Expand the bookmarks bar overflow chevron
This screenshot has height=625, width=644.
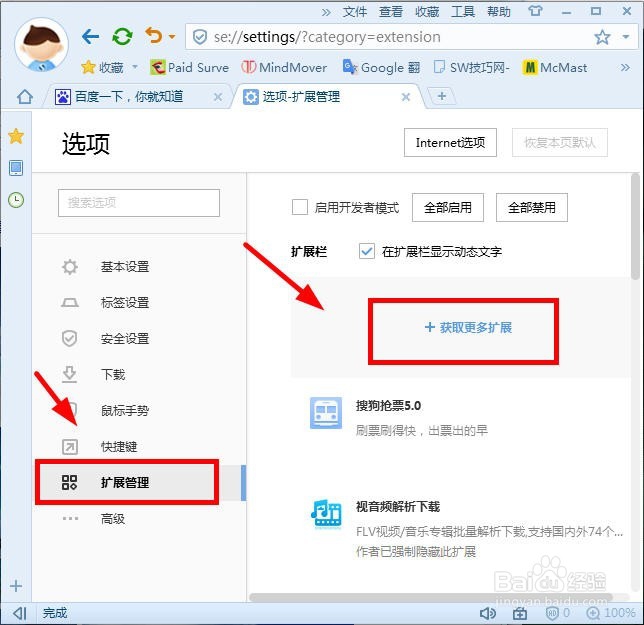pyautogui.click(x=625, y=67)
